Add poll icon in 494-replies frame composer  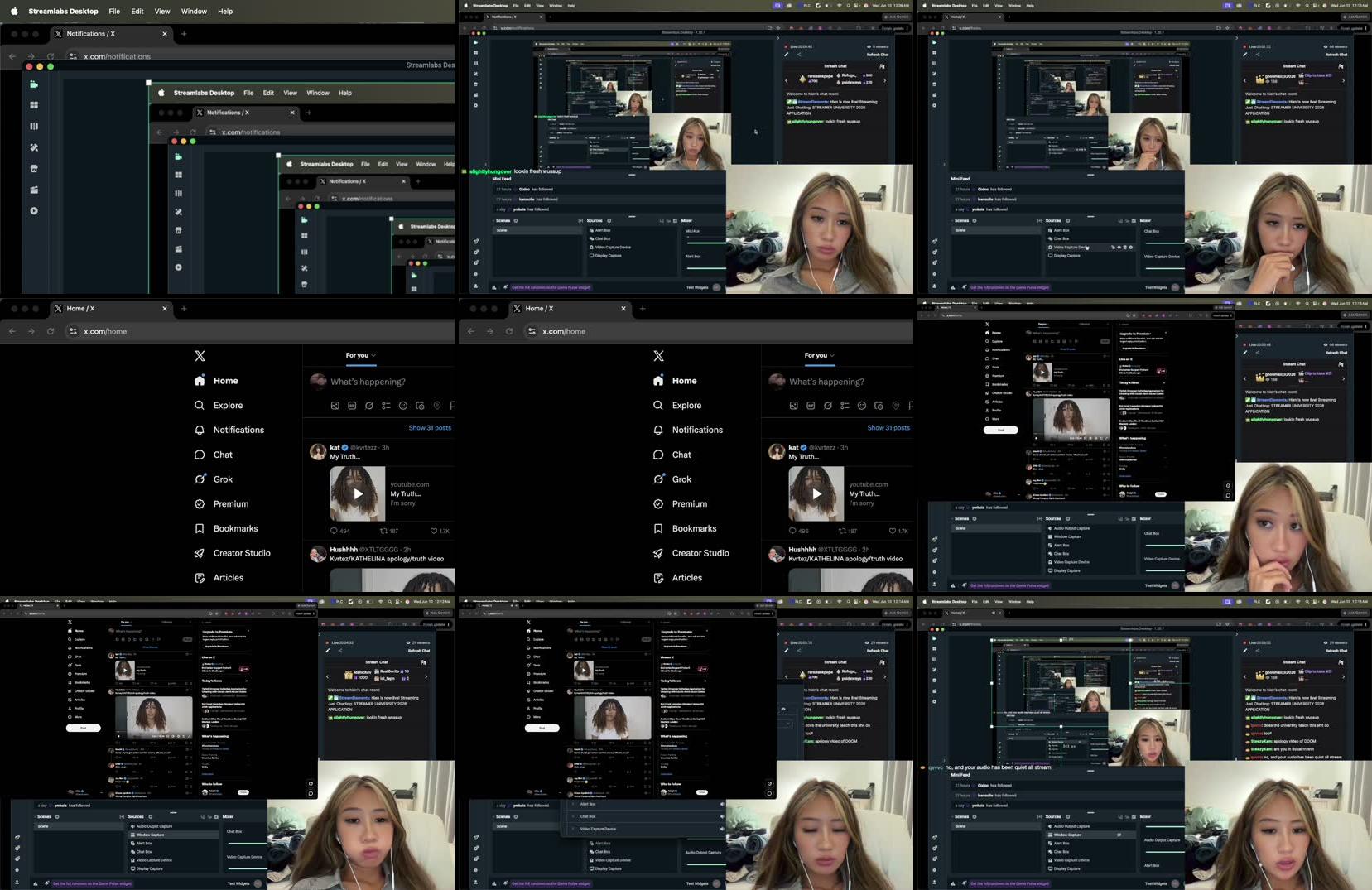click(x=386, y=406)
